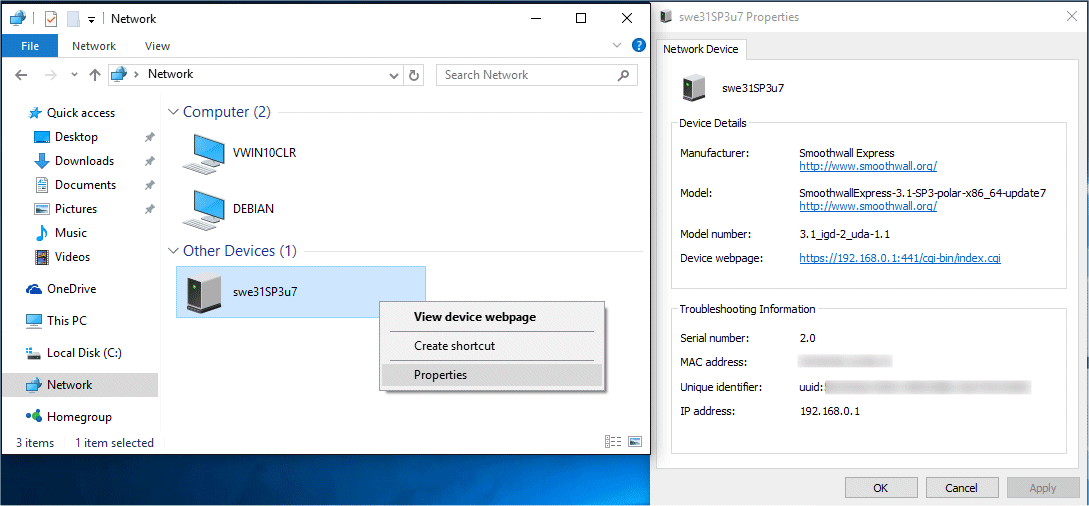Open the recent locations dropdown arrow

tap(74, 75)
